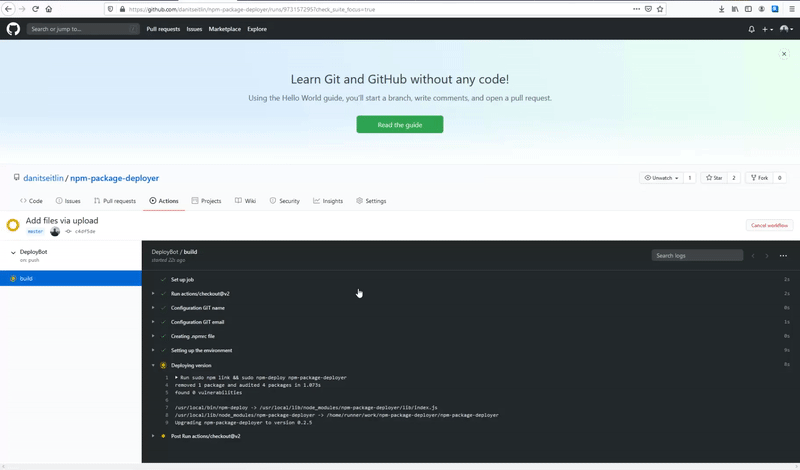This screenshot has height=470, width=800.
Task: Open the log options three-dot menu
Action: pyautogui.click(x=783, y=256)
